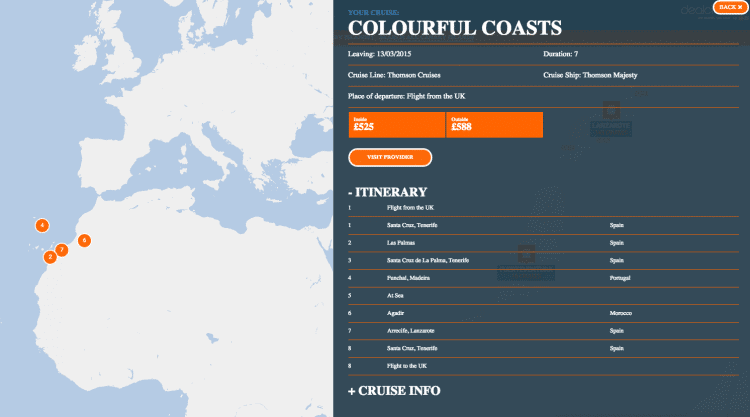Click the Colourful Coasts cruise title

click(x=454, y=28)
